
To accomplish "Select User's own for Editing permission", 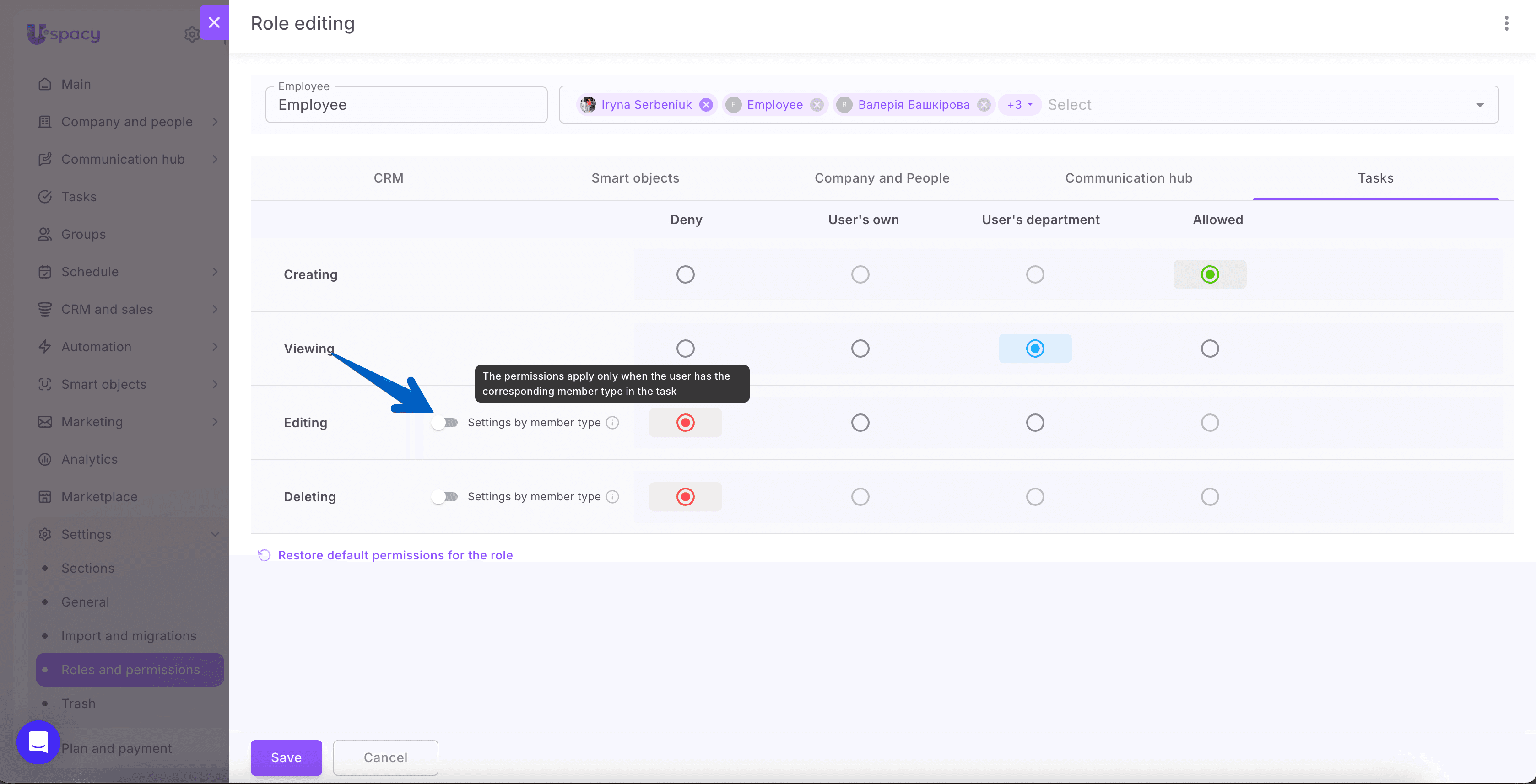I will 860,422.
